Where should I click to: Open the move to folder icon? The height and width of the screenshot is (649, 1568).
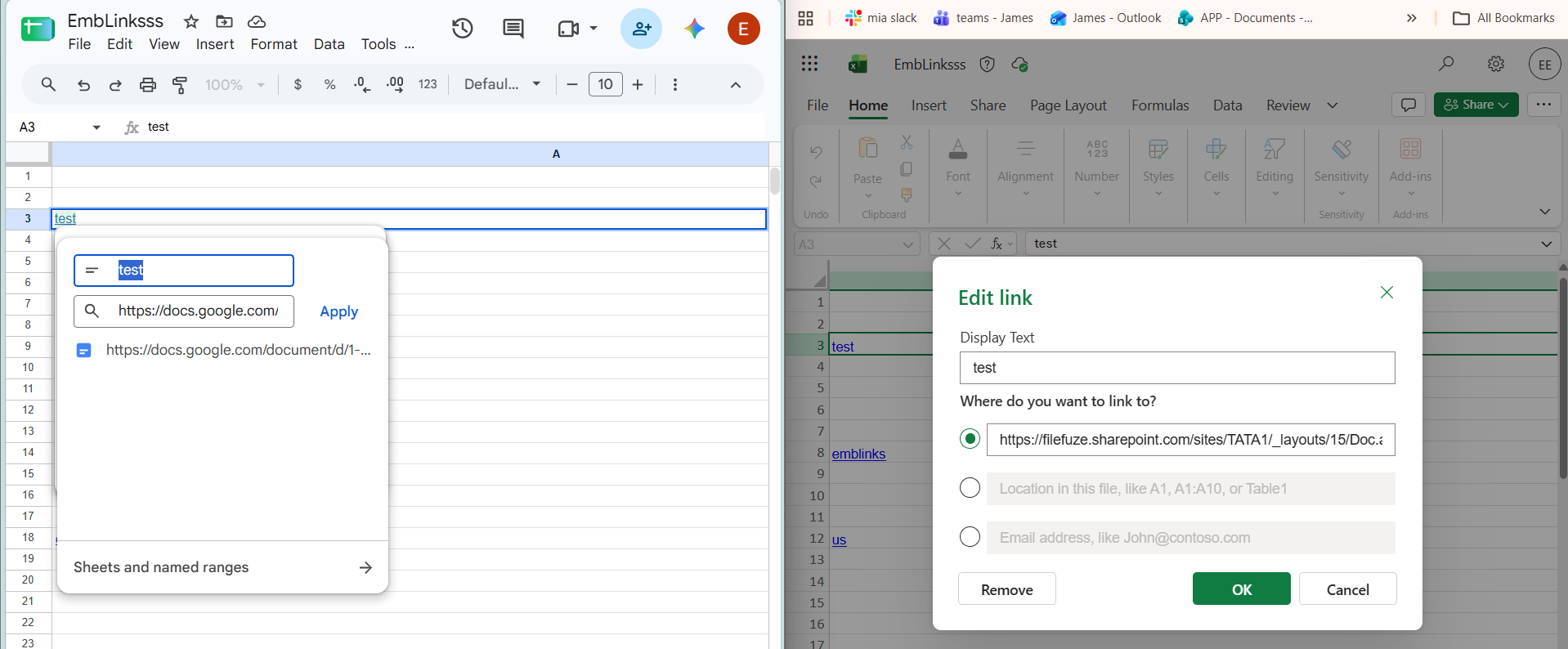point(224,21)
